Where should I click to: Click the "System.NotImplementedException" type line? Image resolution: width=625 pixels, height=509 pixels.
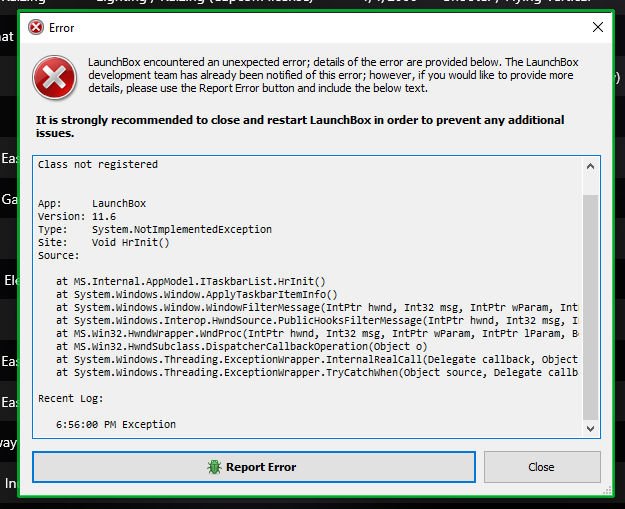tap(155, 230)
